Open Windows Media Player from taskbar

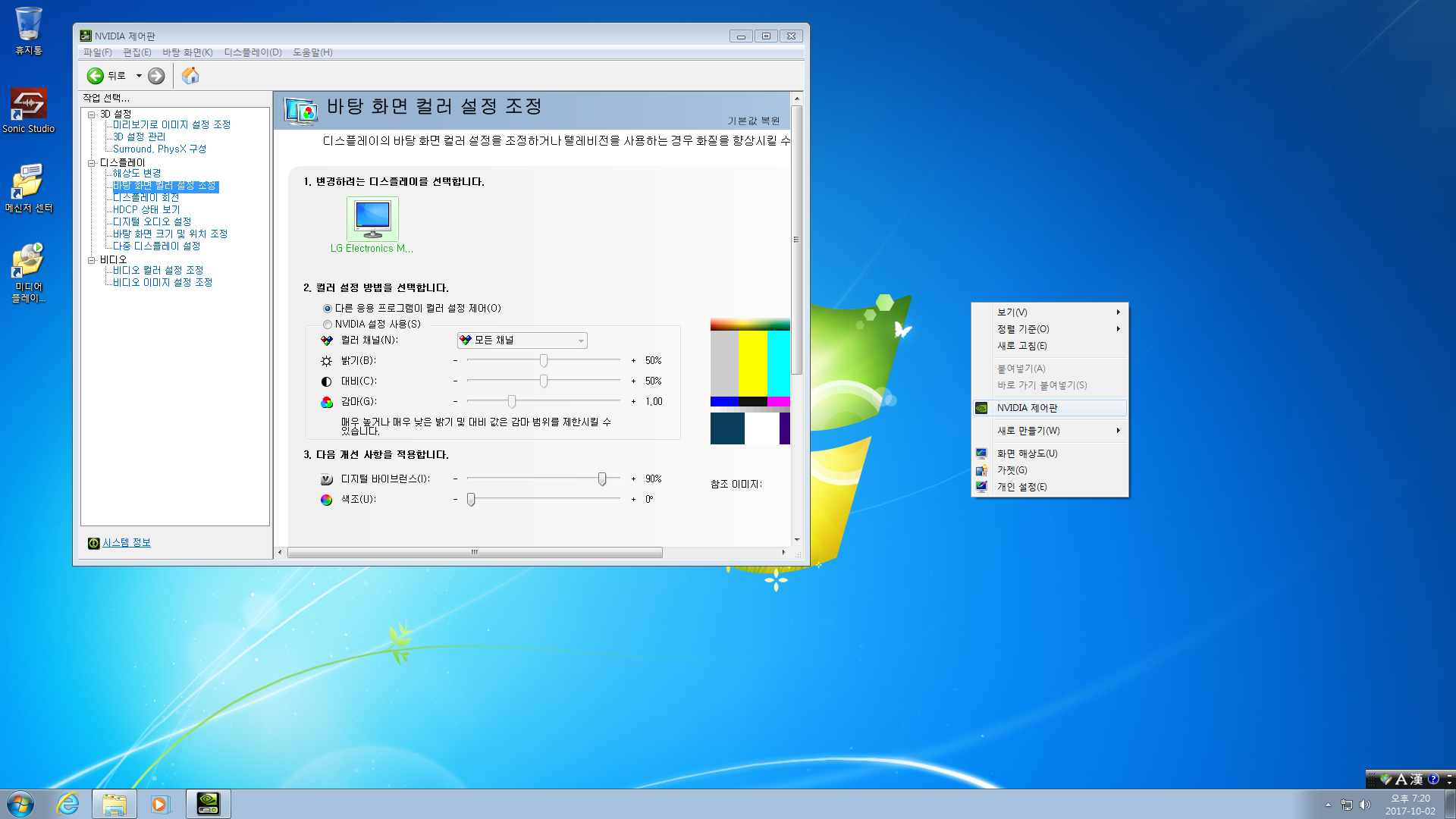(160, 804)
